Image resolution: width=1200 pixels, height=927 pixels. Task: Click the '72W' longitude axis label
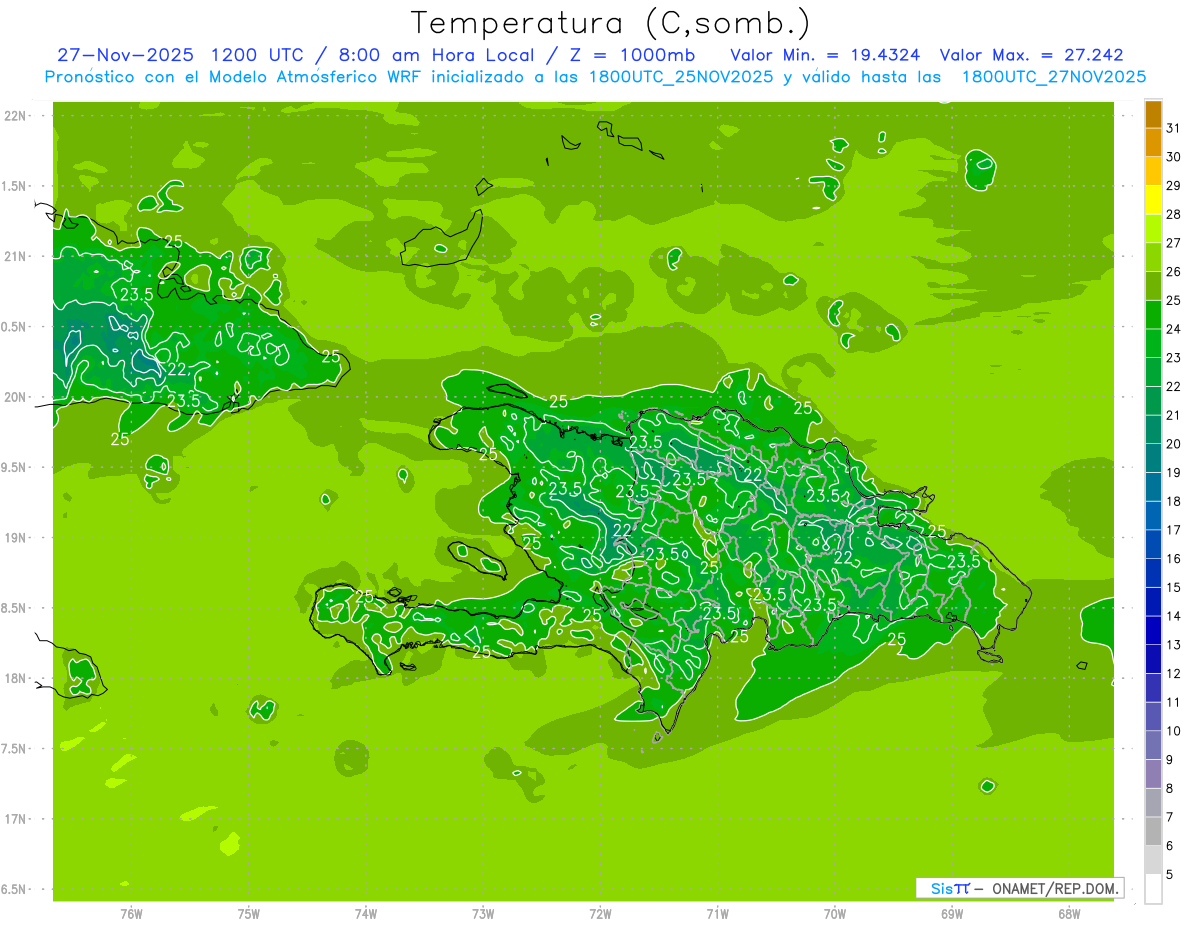(600, 913)
